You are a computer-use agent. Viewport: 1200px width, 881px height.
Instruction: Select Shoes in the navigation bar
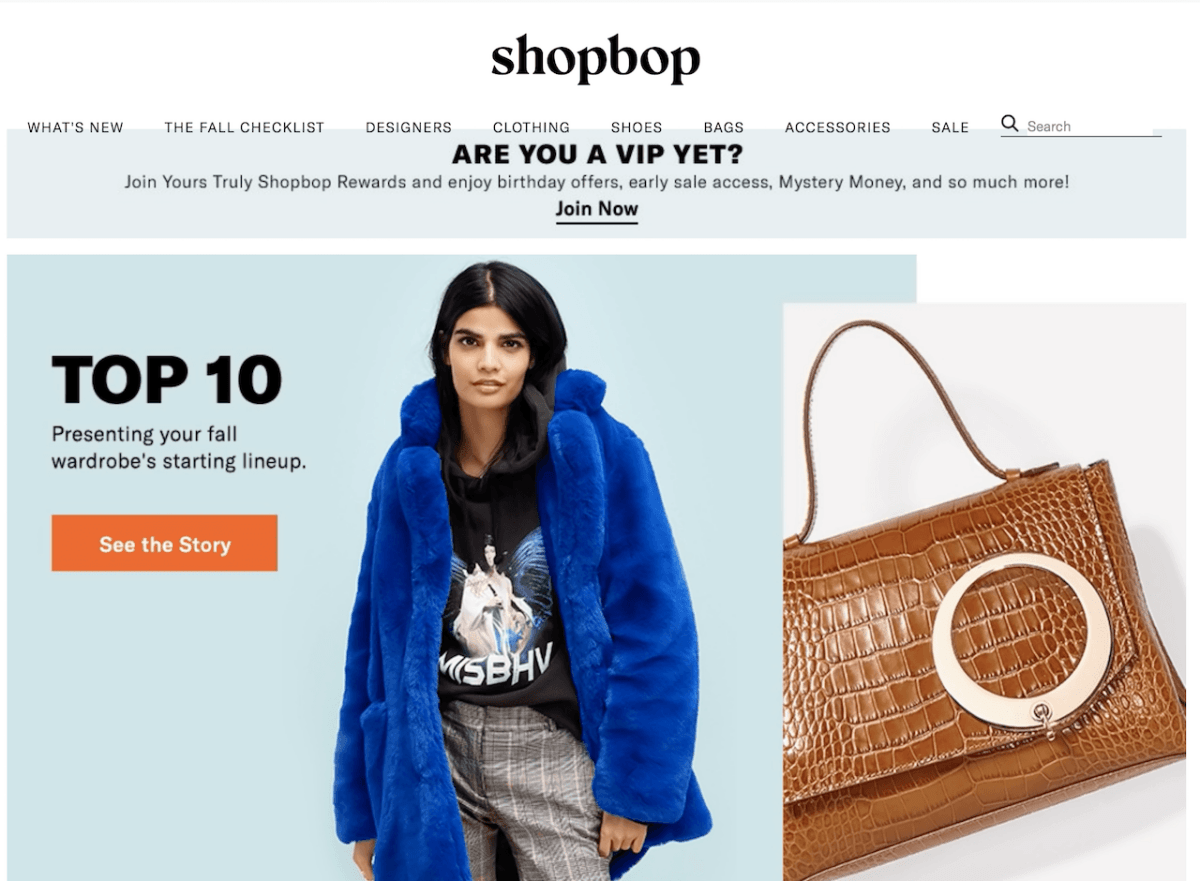(636, 127)
